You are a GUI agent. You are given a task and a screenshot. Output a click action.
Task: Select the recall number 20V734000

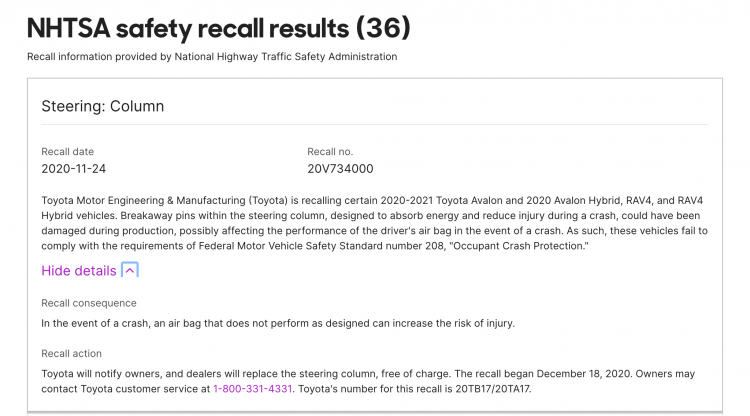point(340,169)
